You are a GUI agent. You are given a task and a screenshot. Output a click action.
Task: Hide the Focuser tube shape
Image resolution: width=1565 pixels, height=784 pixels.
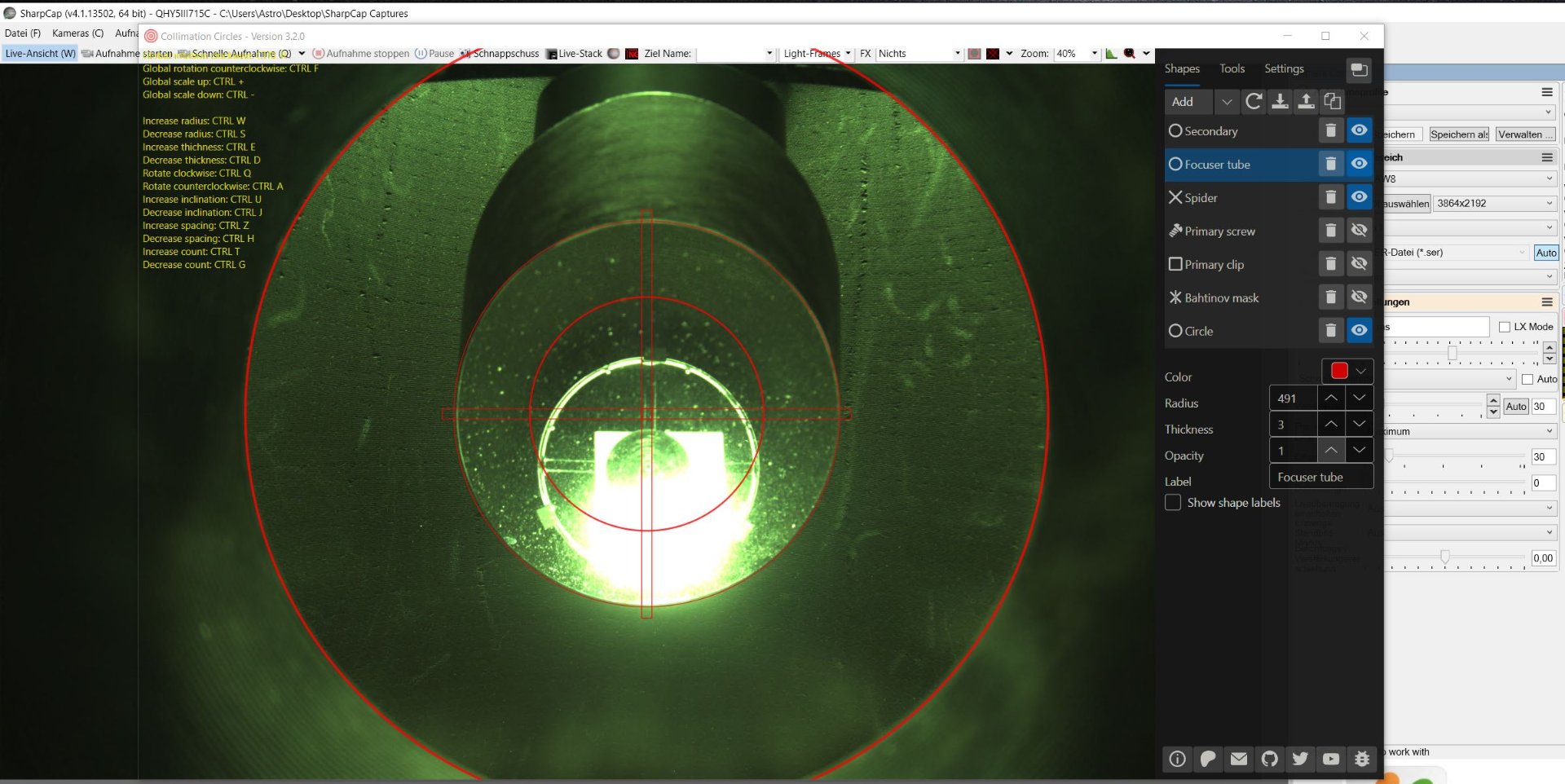click(1359, 164)
